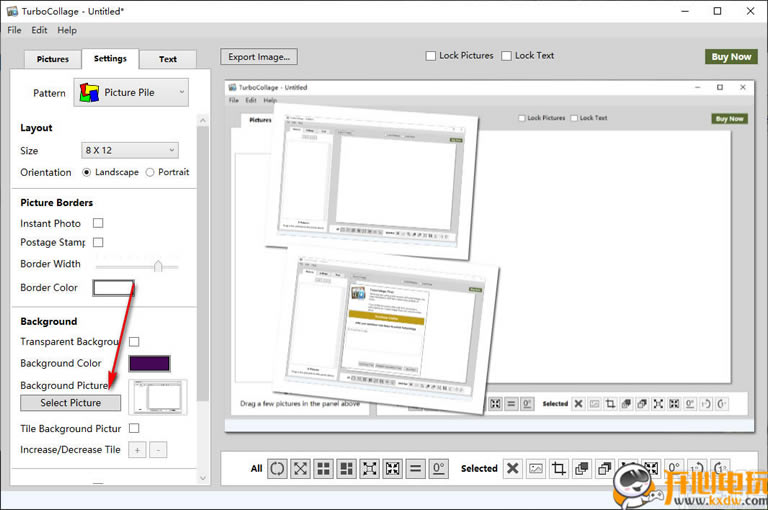Select the crop icon for selected picture
Screen dimensions: 768x510
(x=558, y=468)
